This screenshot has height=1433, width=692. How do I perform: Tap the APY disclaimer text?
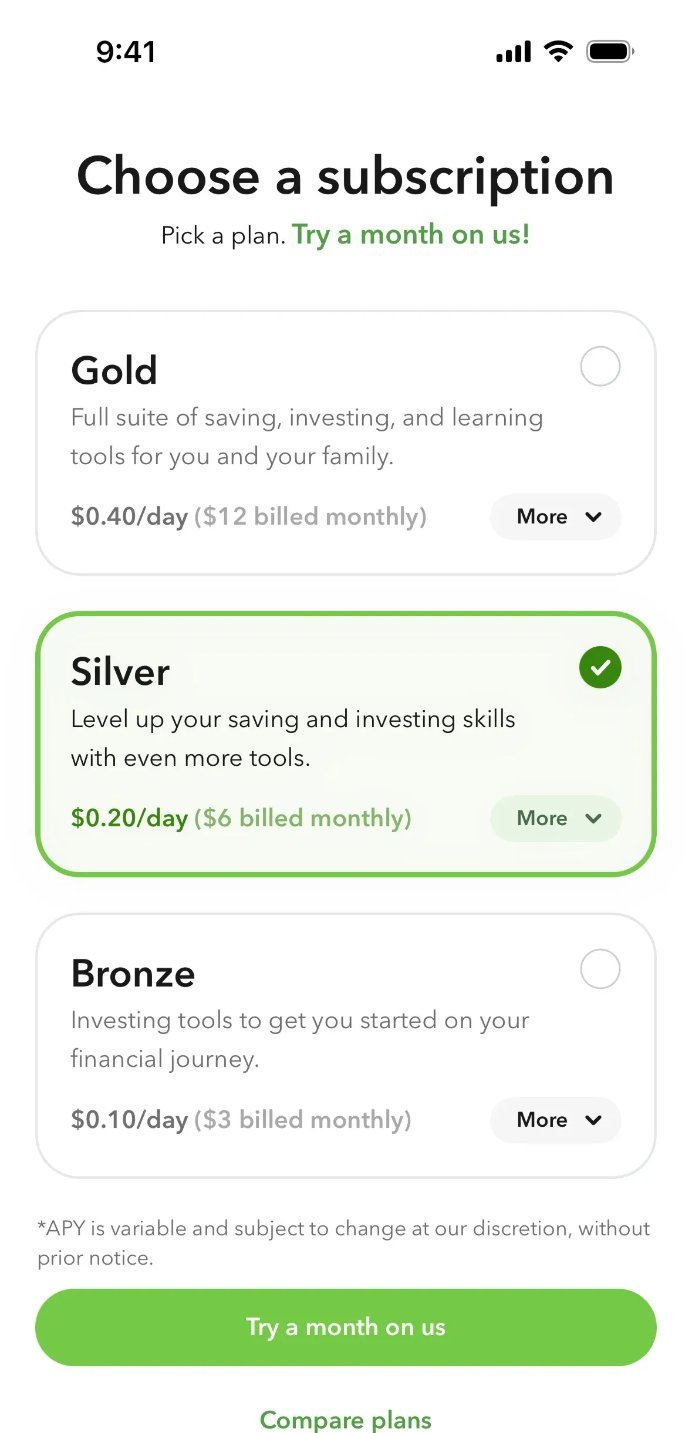346,1243
